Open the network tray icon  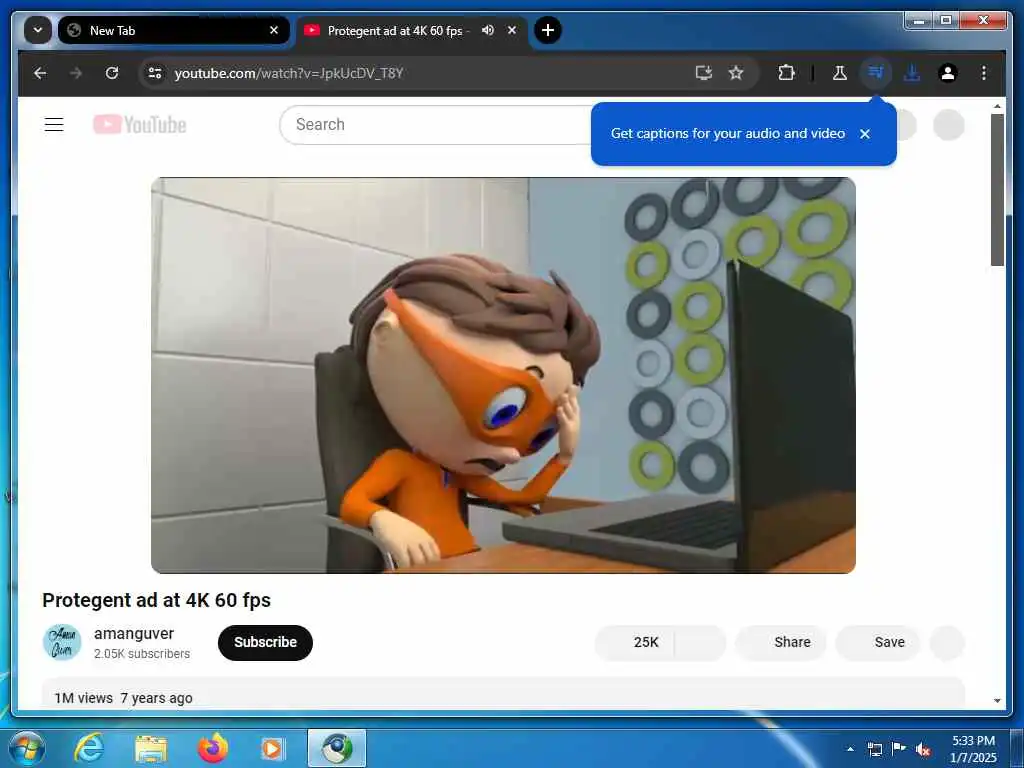pos(874,749)
